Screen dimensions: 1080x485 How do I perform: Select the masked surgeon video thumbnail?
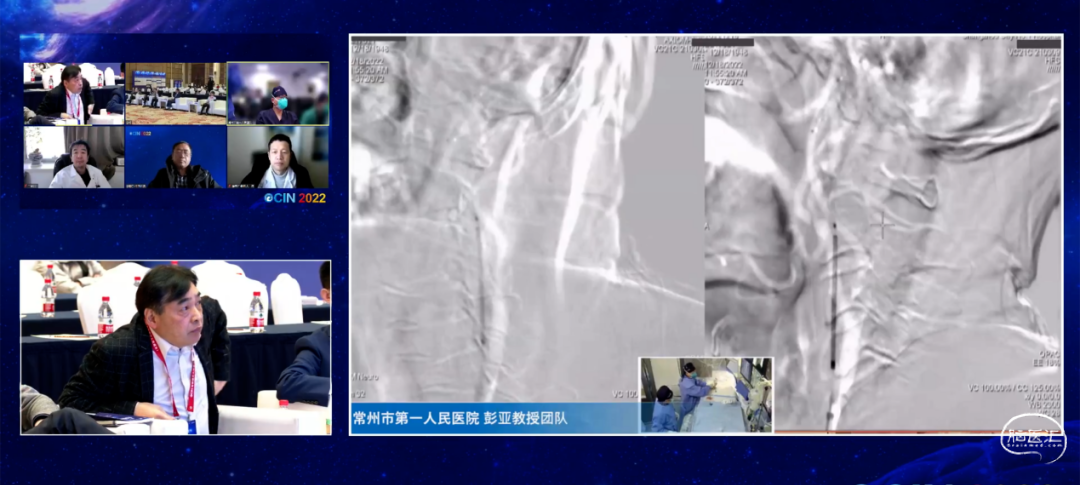pyautogui.click(x=278, y=94)
